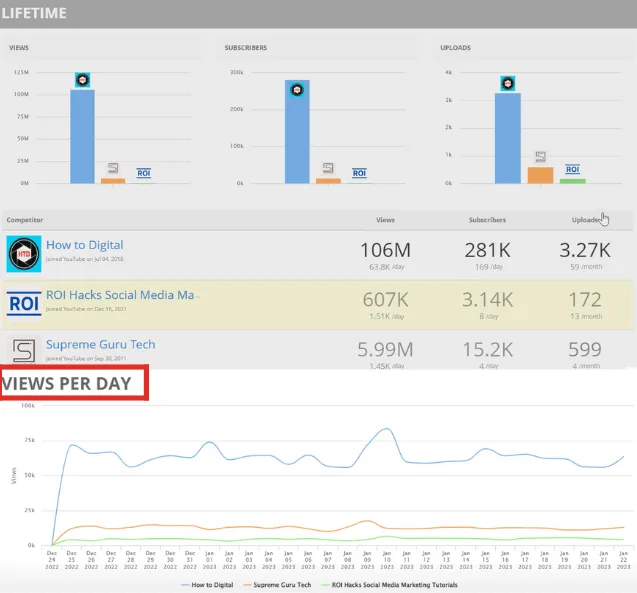Click the VIEWS PER DAY heading
Image resolution: width=637 pixels, height=593 pixels.
point(66,383)
